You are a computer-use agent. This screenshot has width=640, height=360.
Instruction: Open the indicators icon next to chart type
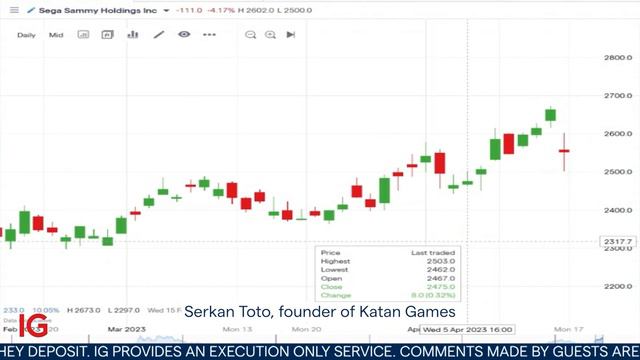107,35
